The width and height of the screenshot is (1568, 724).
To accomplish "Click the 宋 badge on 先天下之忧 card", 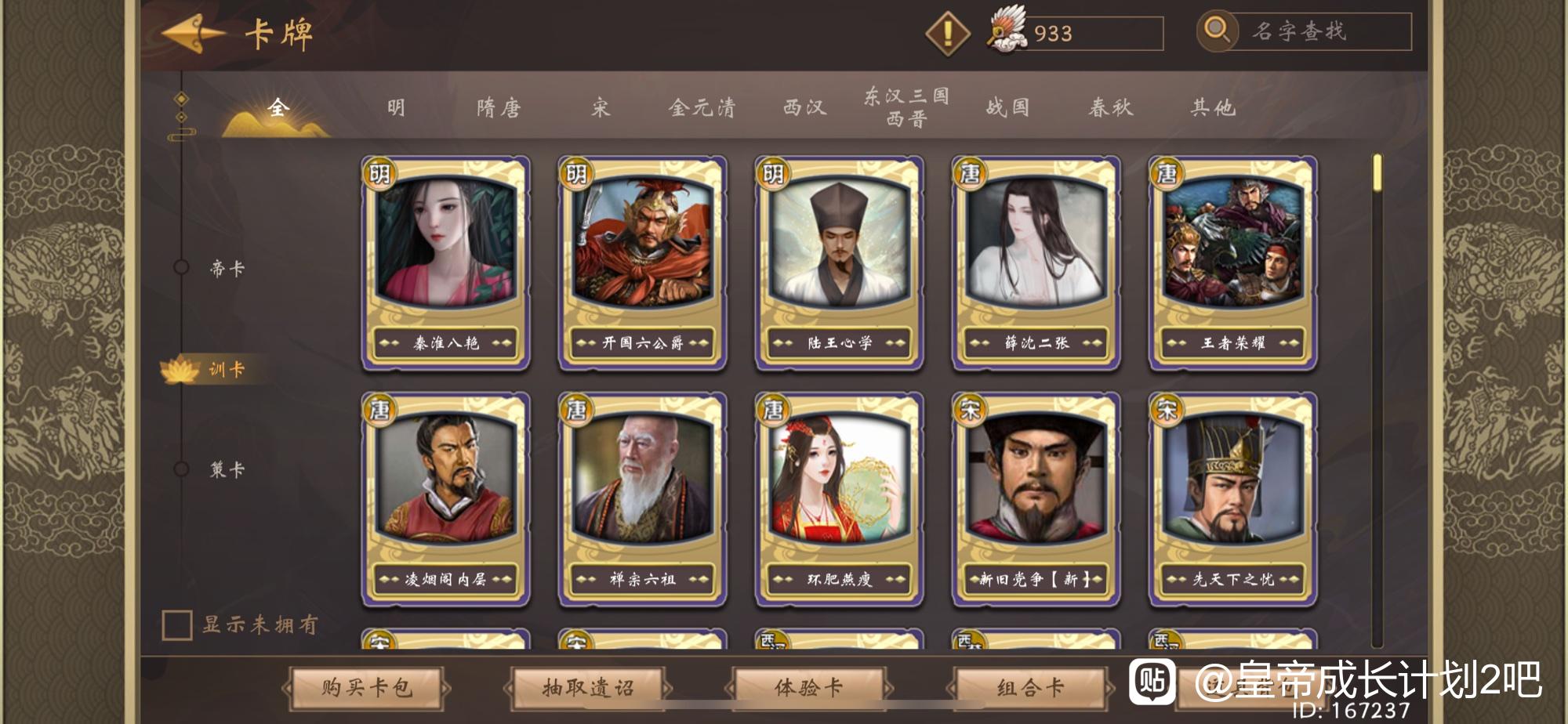I will tap(1167, 410).
